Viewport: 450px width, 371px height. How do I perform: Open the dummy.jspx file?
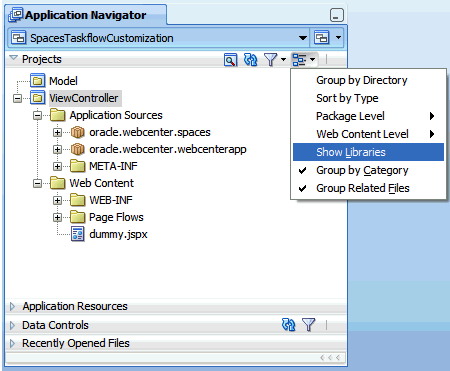coord(118,234)
